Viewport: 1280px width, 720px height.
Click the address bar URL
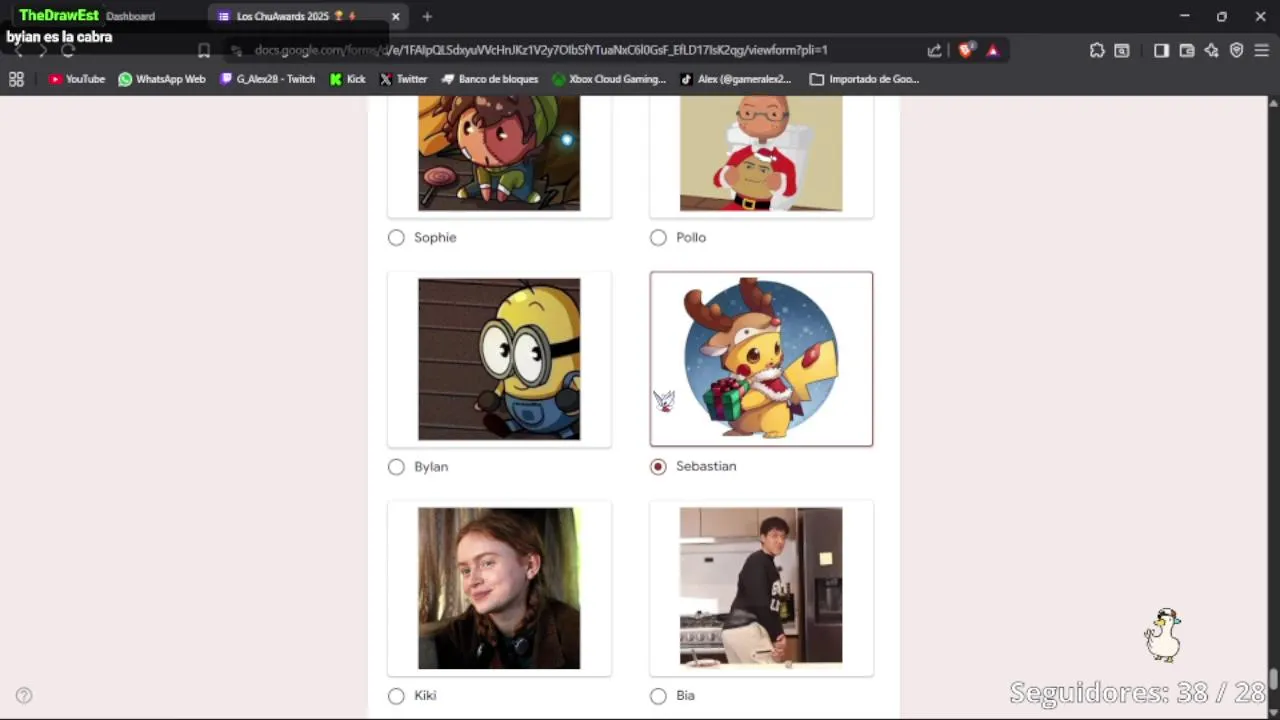point(540,50)
